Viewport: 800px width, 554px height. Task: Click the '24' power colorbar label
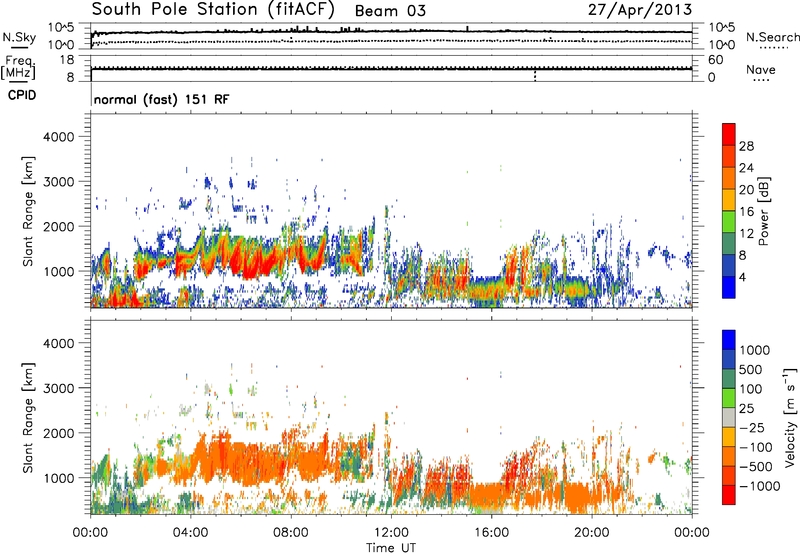click(746, 168)
